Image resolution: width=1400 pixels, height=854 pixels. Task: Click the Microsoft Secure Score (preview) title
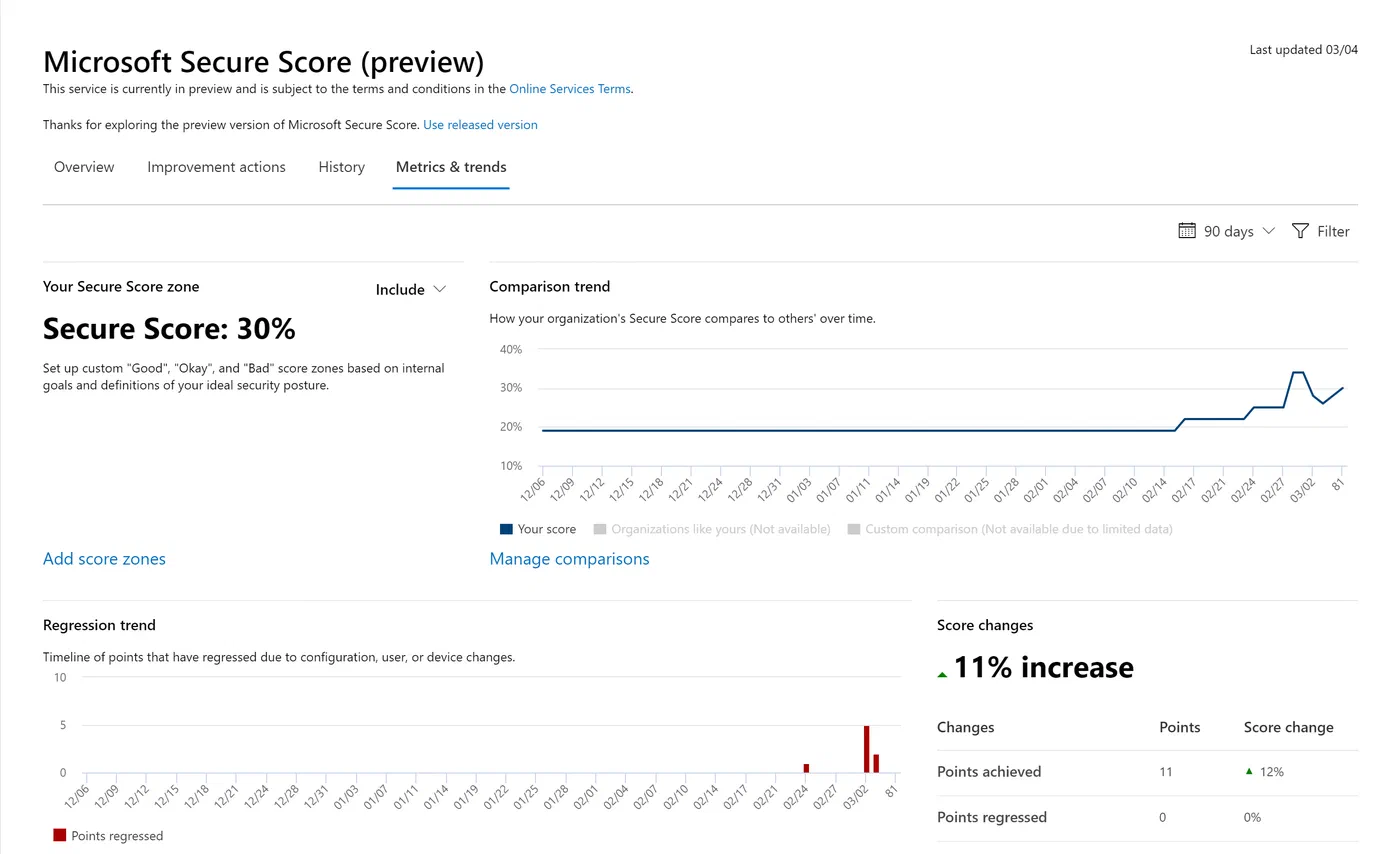click(x=263, y=62)
